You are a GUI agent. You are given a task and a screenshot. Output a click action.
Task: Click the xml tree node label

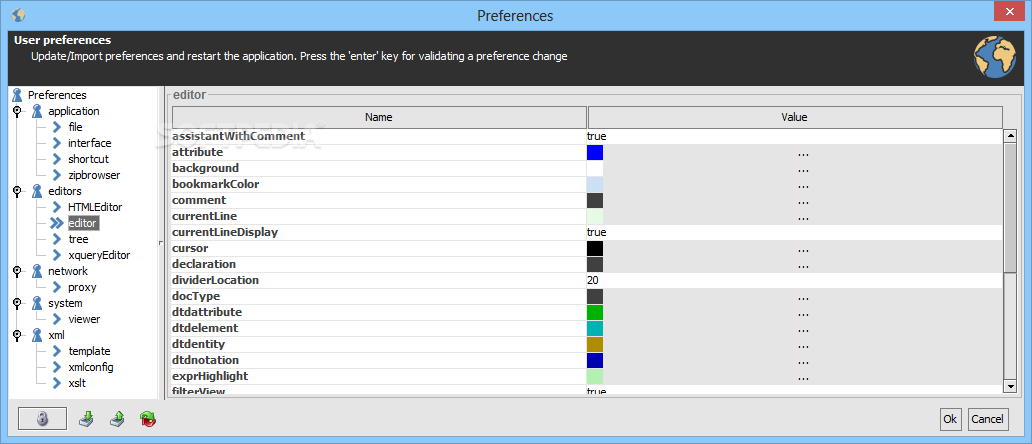coord(56,335)
